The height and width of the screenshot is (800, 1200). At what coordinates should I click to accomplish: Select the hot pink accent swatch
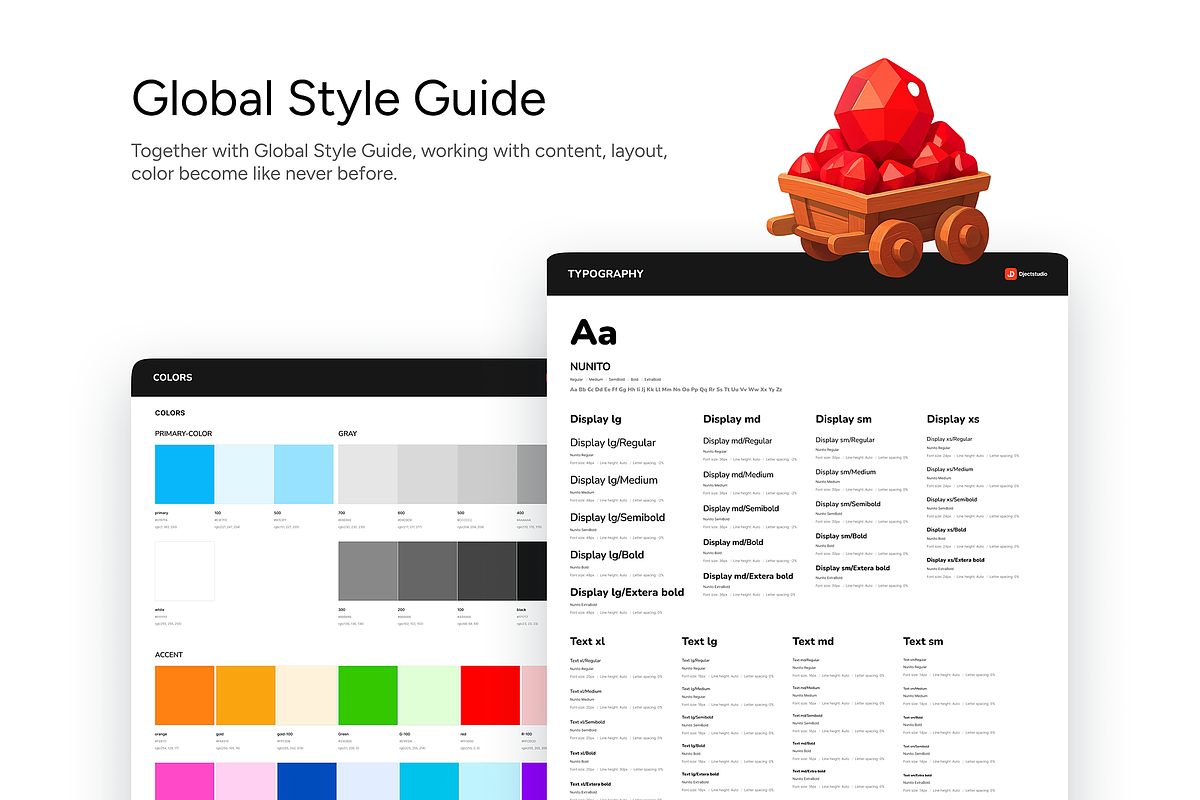click(185, 781)
